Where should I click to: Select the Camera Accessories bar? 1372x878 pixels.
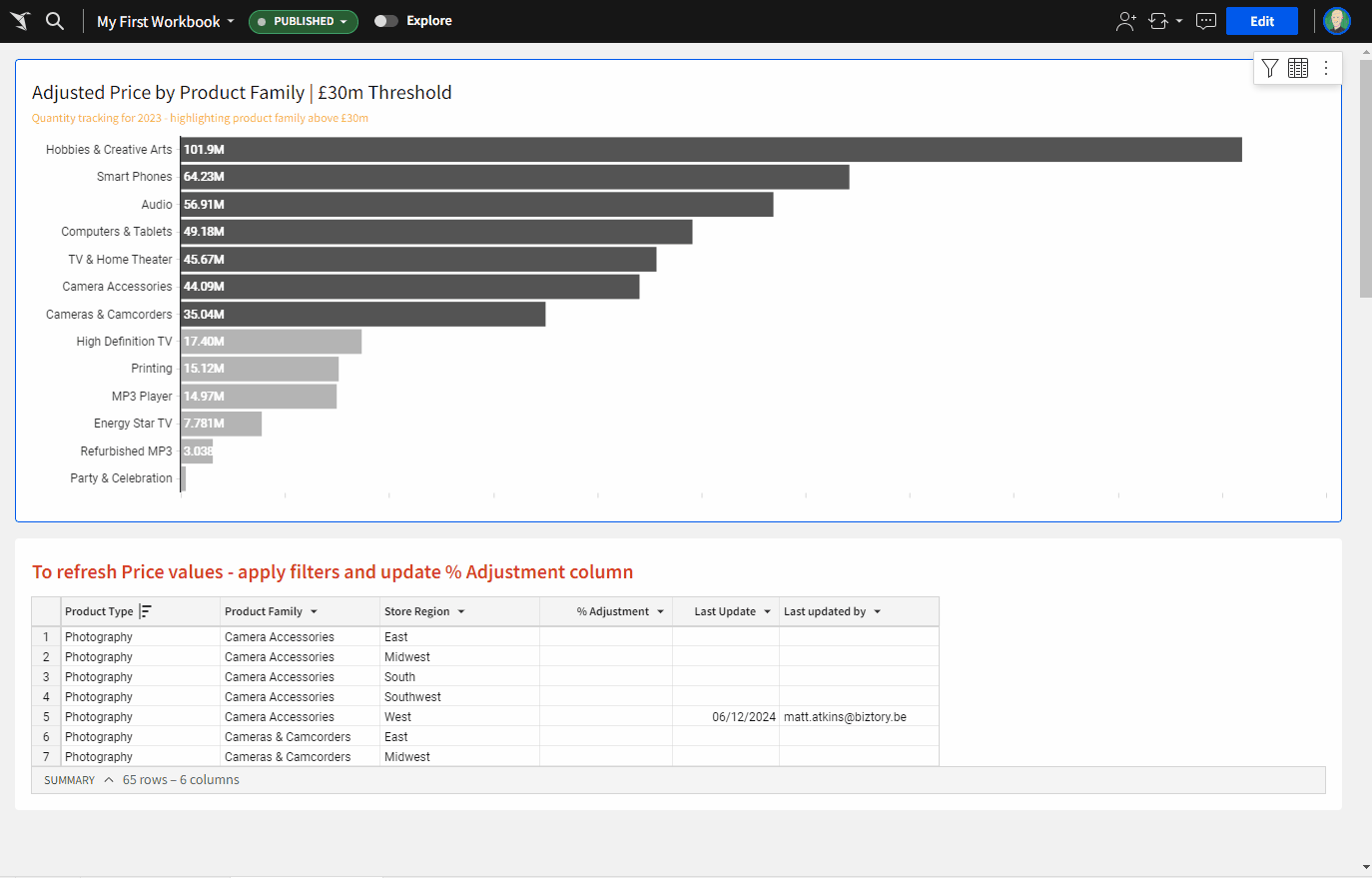[x=410, y=287]
